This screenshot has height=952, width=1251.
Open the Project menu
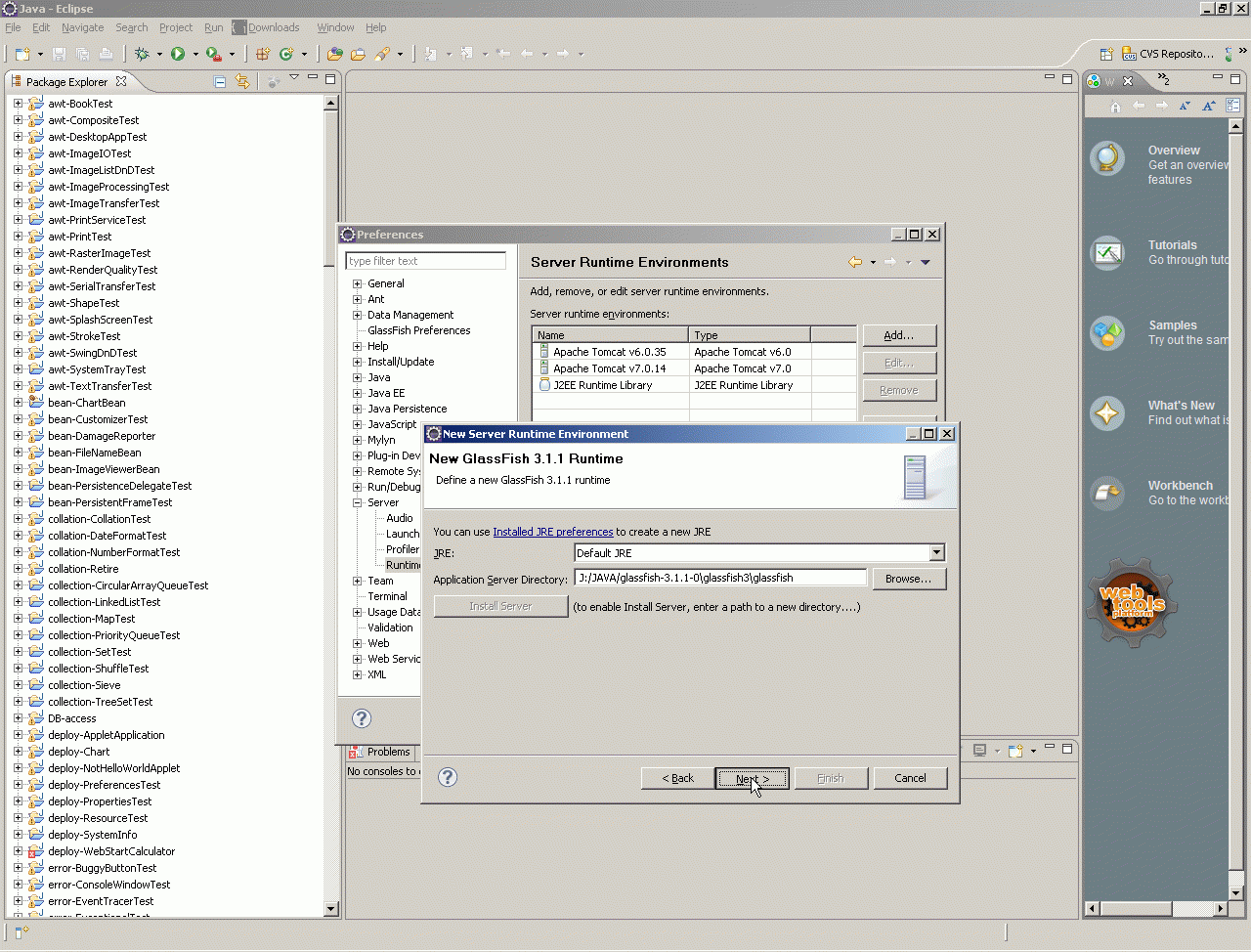point(176,27)
